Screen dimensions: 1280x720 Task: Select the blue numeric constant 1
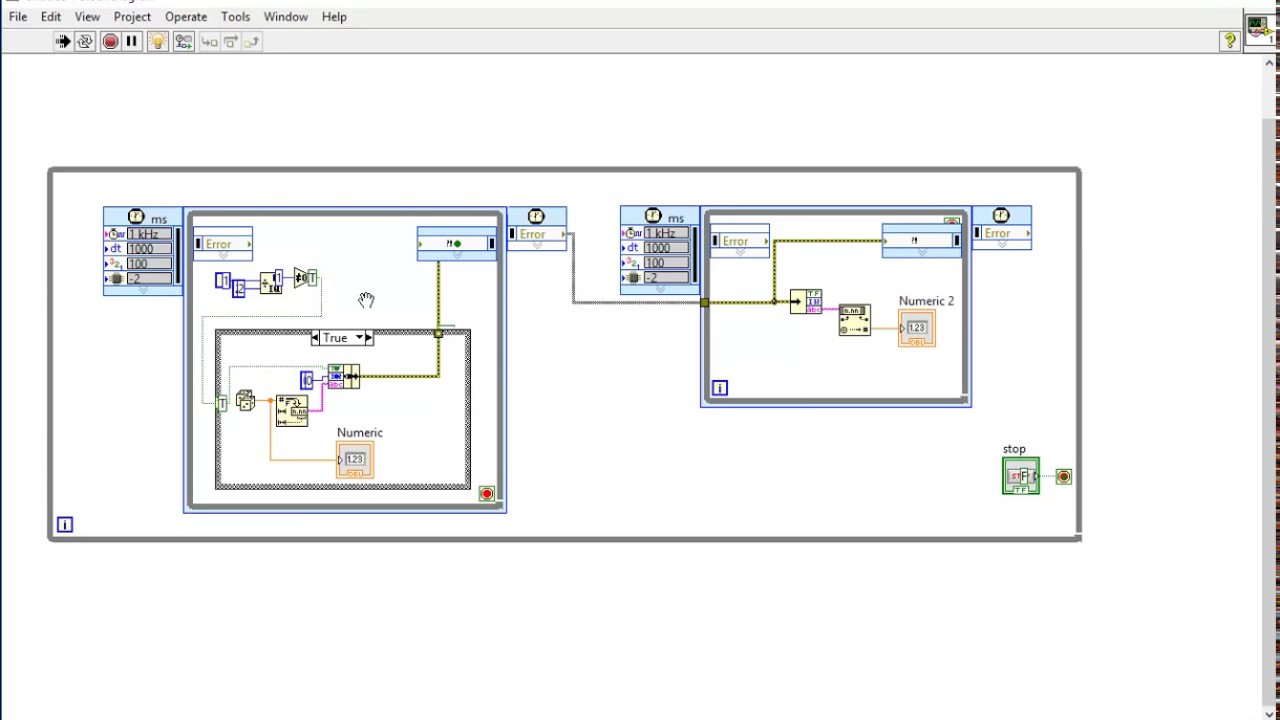pyautogui.click(x=223, y=280)
